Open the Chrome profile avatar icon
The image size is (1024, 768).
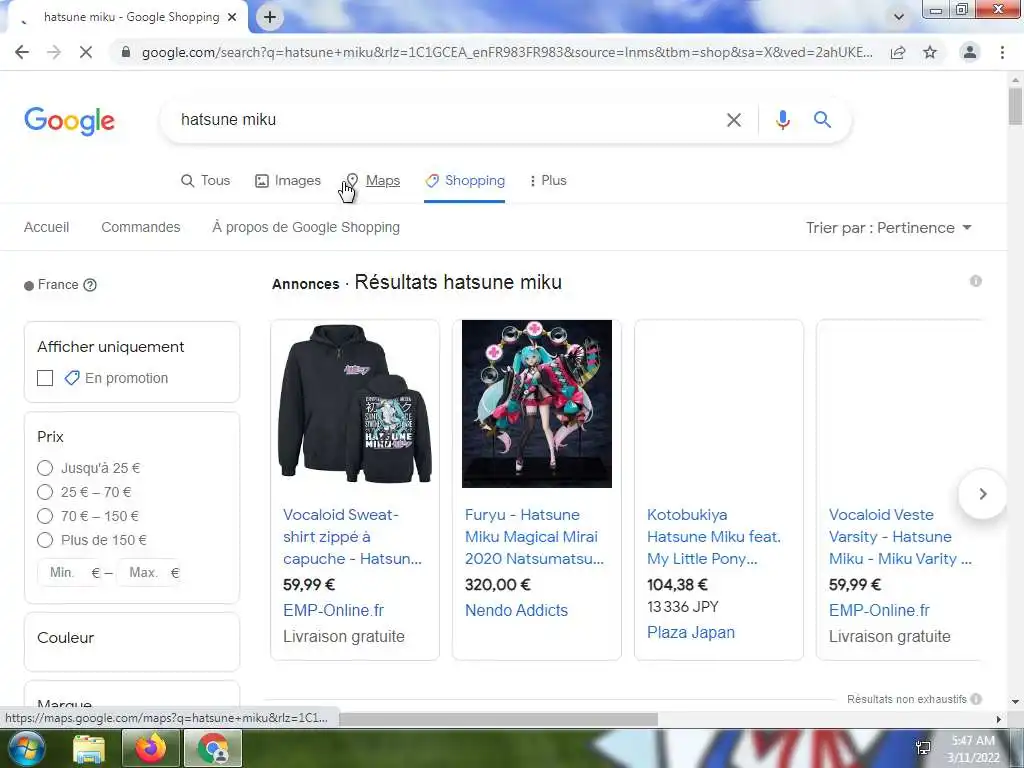[970, 52]
